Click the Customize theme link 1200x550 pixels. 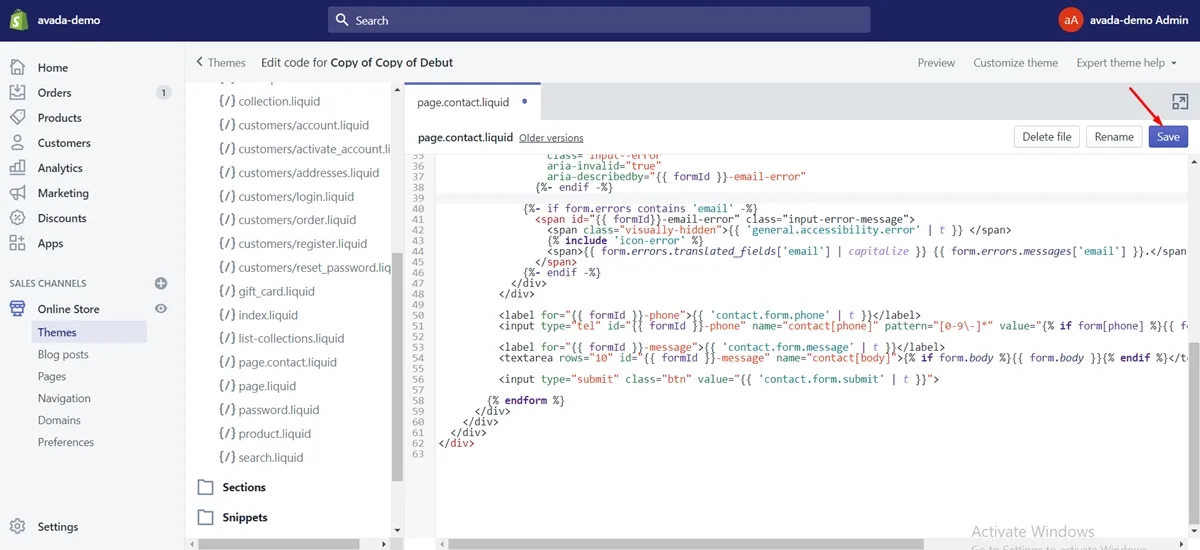pyautogui.click(x=1015, y=63)
